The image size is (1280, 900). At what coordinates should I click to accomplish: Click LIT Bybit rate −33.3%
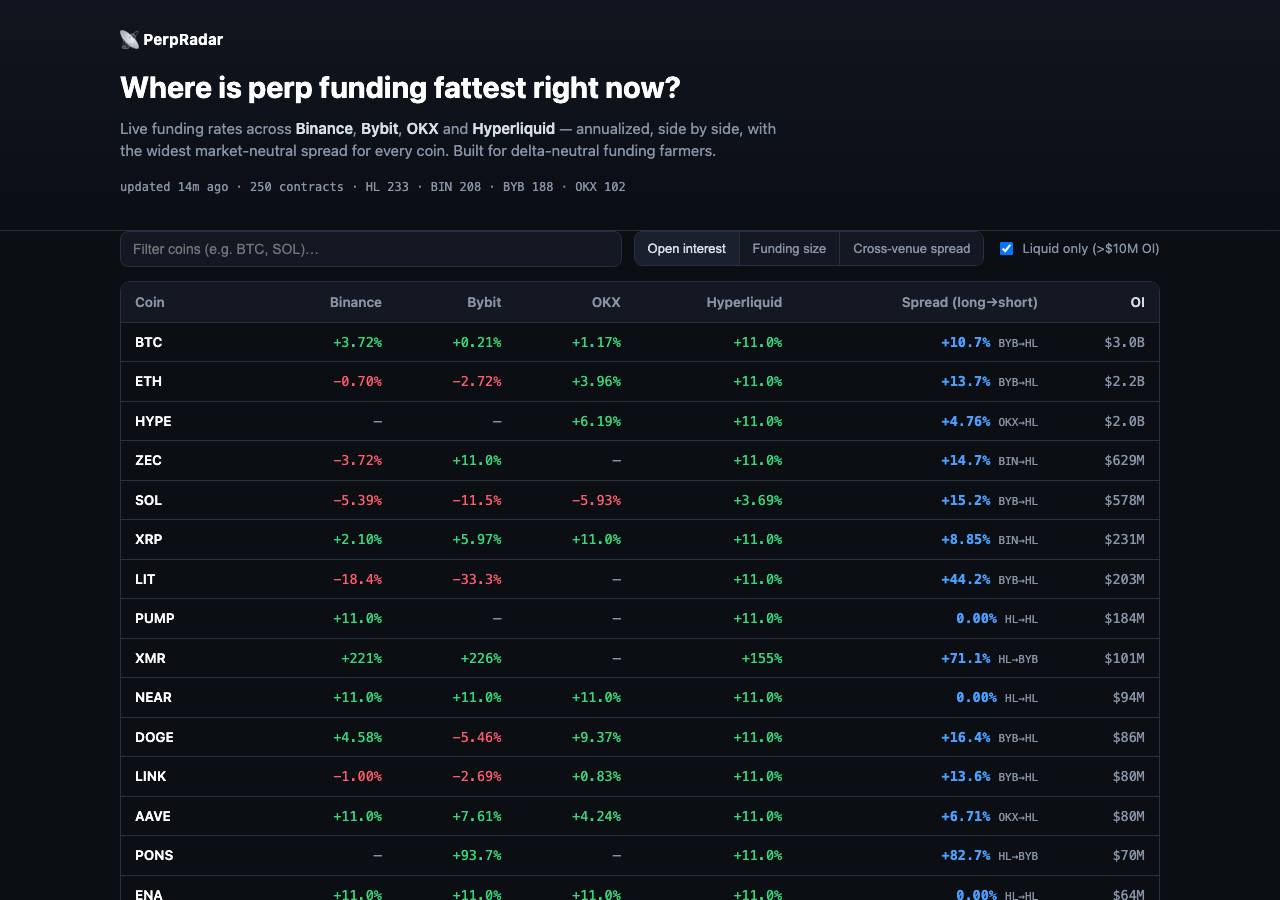pyautogui.click(x=477, y=579)
